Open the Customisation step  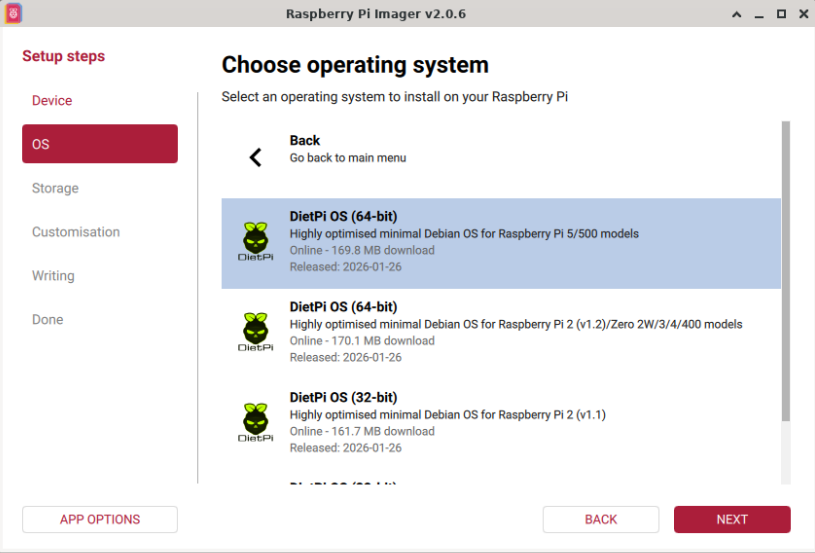100,232
